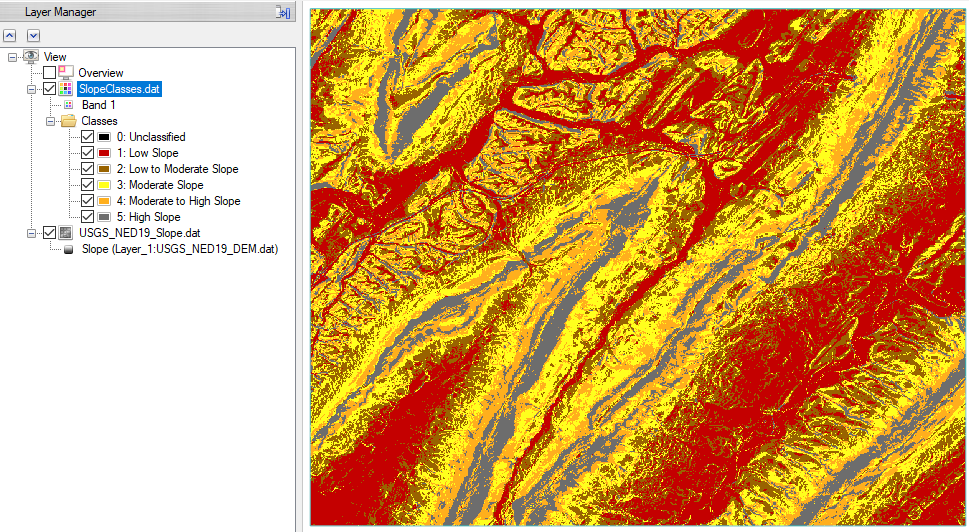The width and height of the screenshot is (969, 532).
Task: Click the Layer Manager dock/pin icon
Action: [x=283, y=13]
